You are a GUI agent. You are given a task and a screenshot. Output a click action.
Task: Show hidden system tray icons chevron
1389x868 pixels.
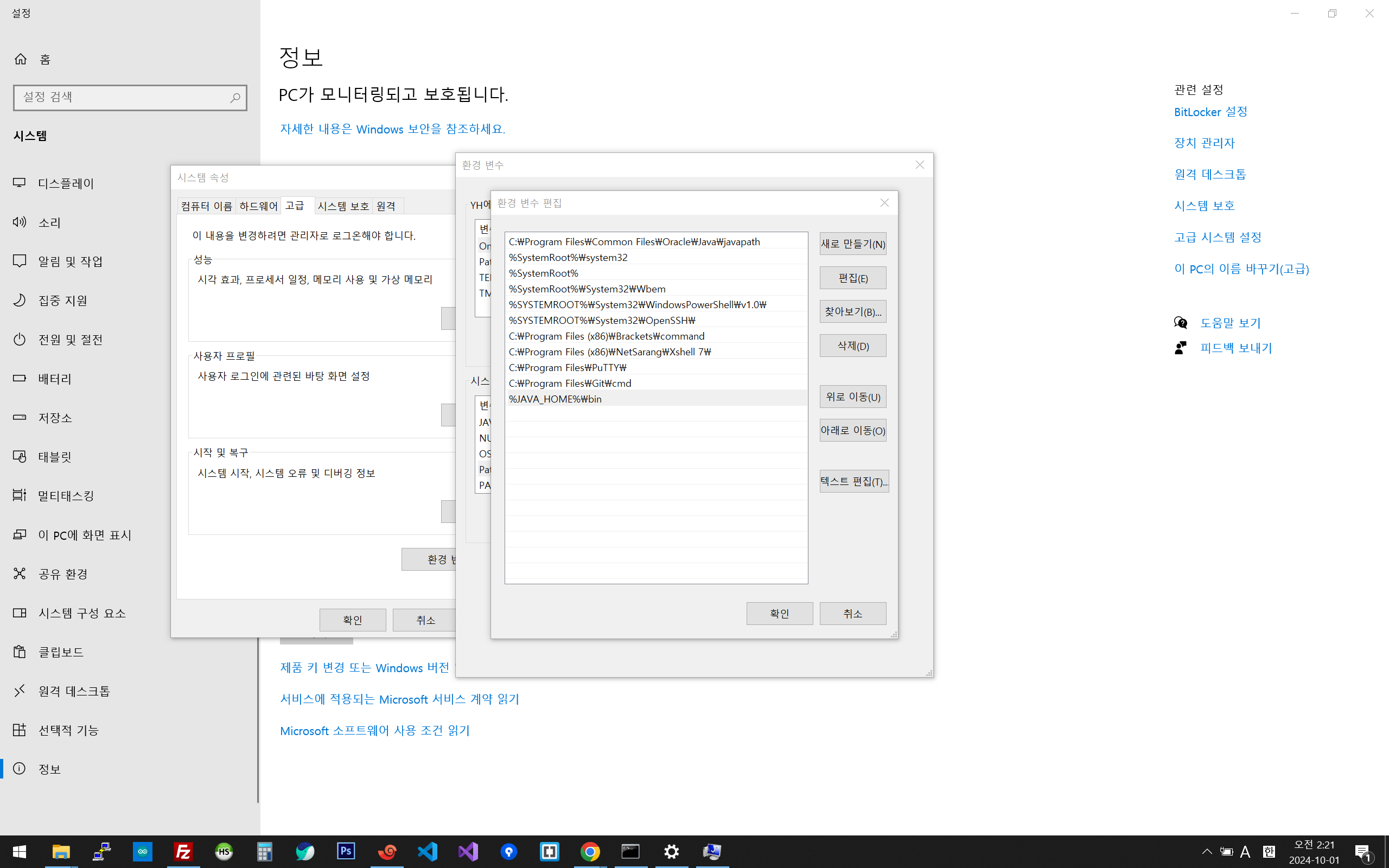pos(1207,851)
